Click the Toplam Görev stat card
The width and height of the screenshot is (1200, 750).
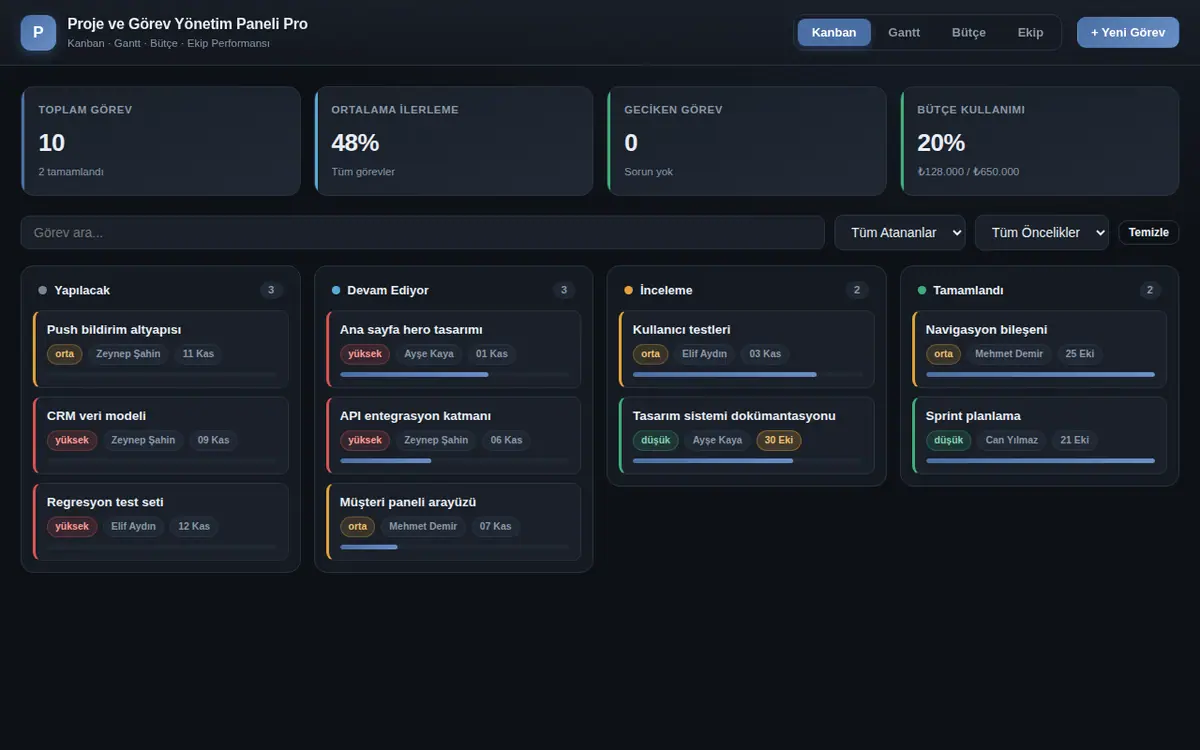(x=161, y=141)
